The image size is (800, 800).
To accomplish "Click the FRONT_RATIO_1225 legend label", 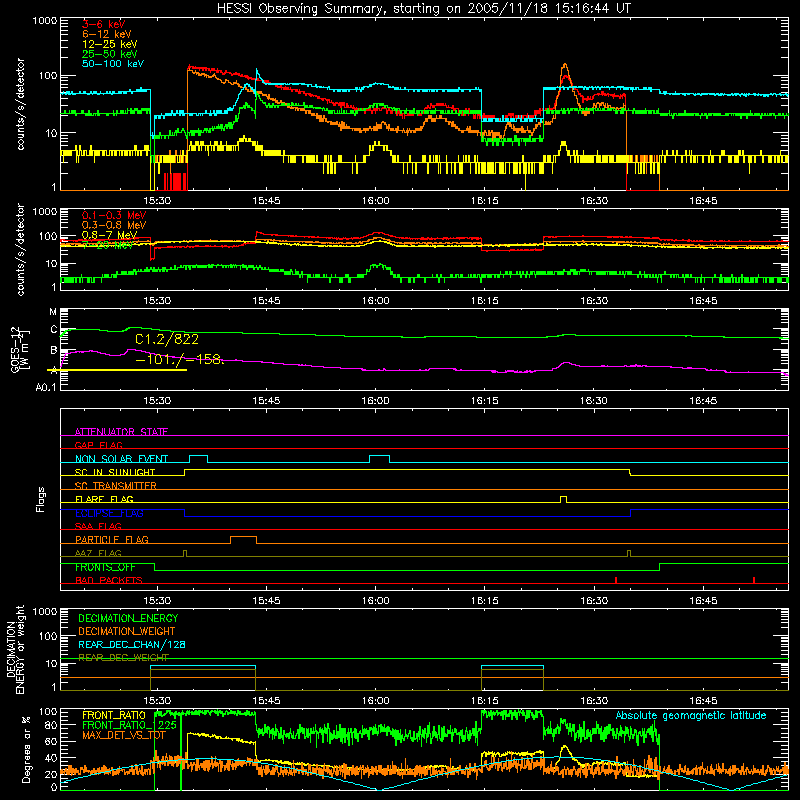I will coord(129,725).
